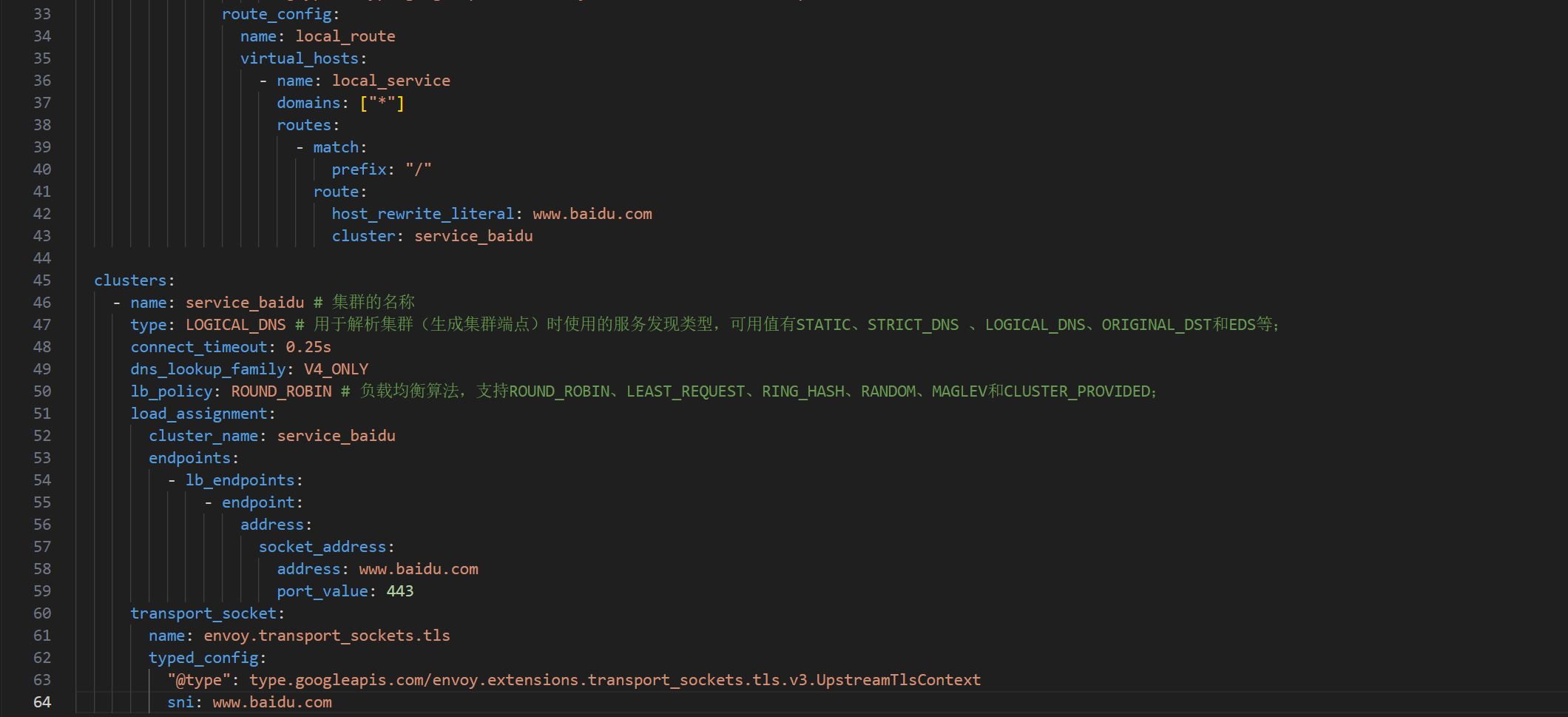The width and height of the screenshot is (1568, 717).
Task: Click line number 64 in gutter
Action: click(x=42, y=702)
